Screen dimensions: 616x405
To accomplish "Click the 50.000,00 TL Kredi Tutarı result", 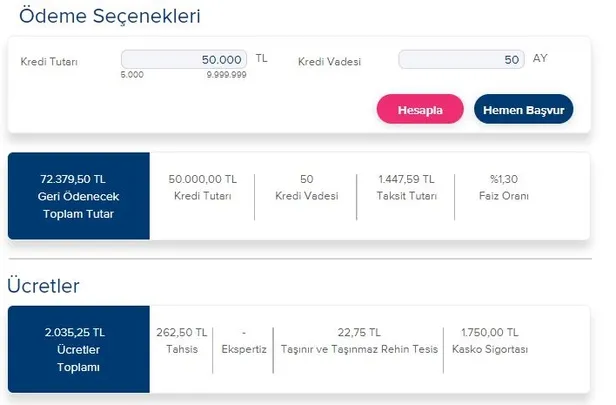I will [x=203, y=187].
